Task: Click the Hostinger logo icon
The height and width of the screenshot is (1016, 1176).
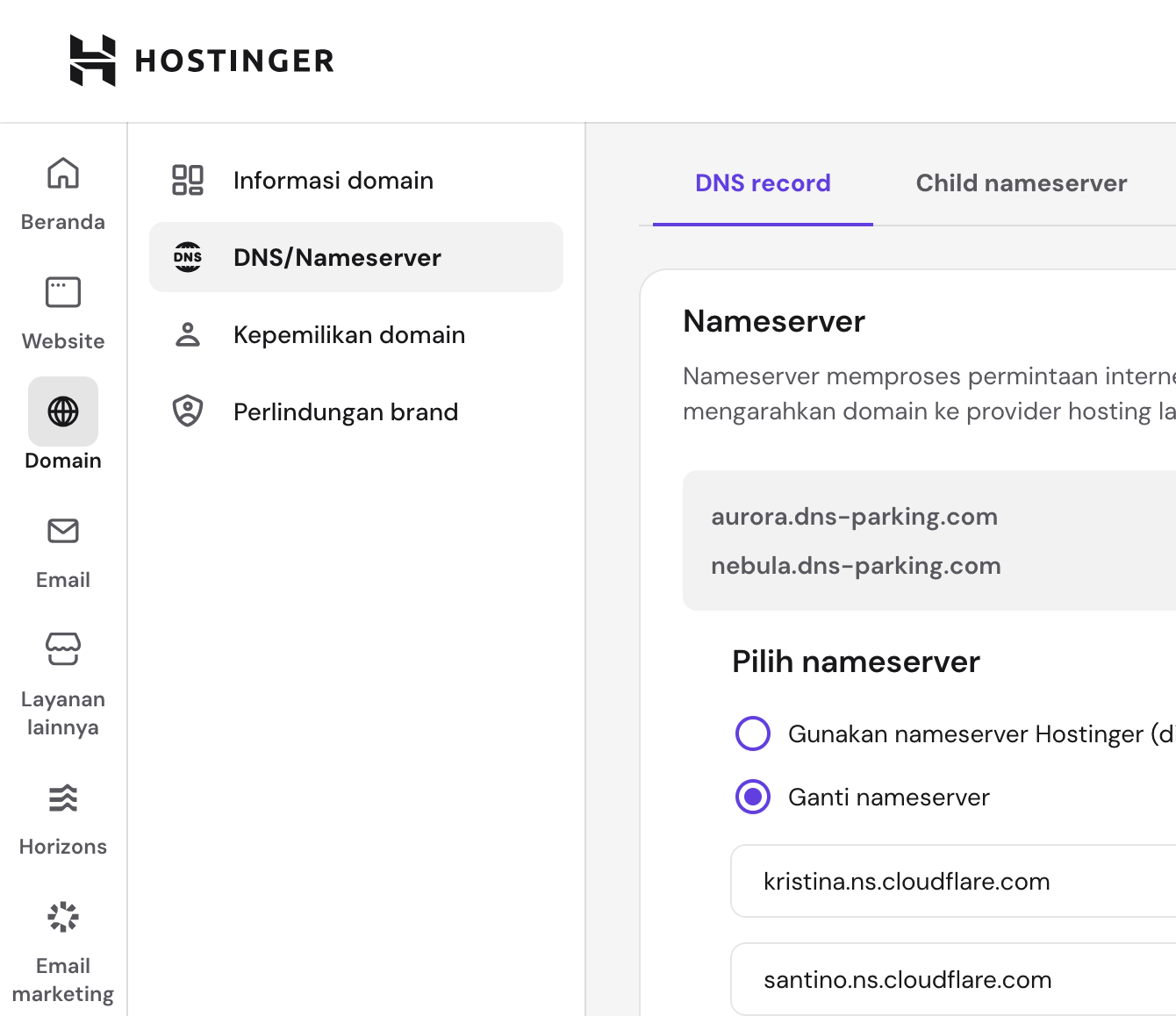Action: [x=92, y=61]
